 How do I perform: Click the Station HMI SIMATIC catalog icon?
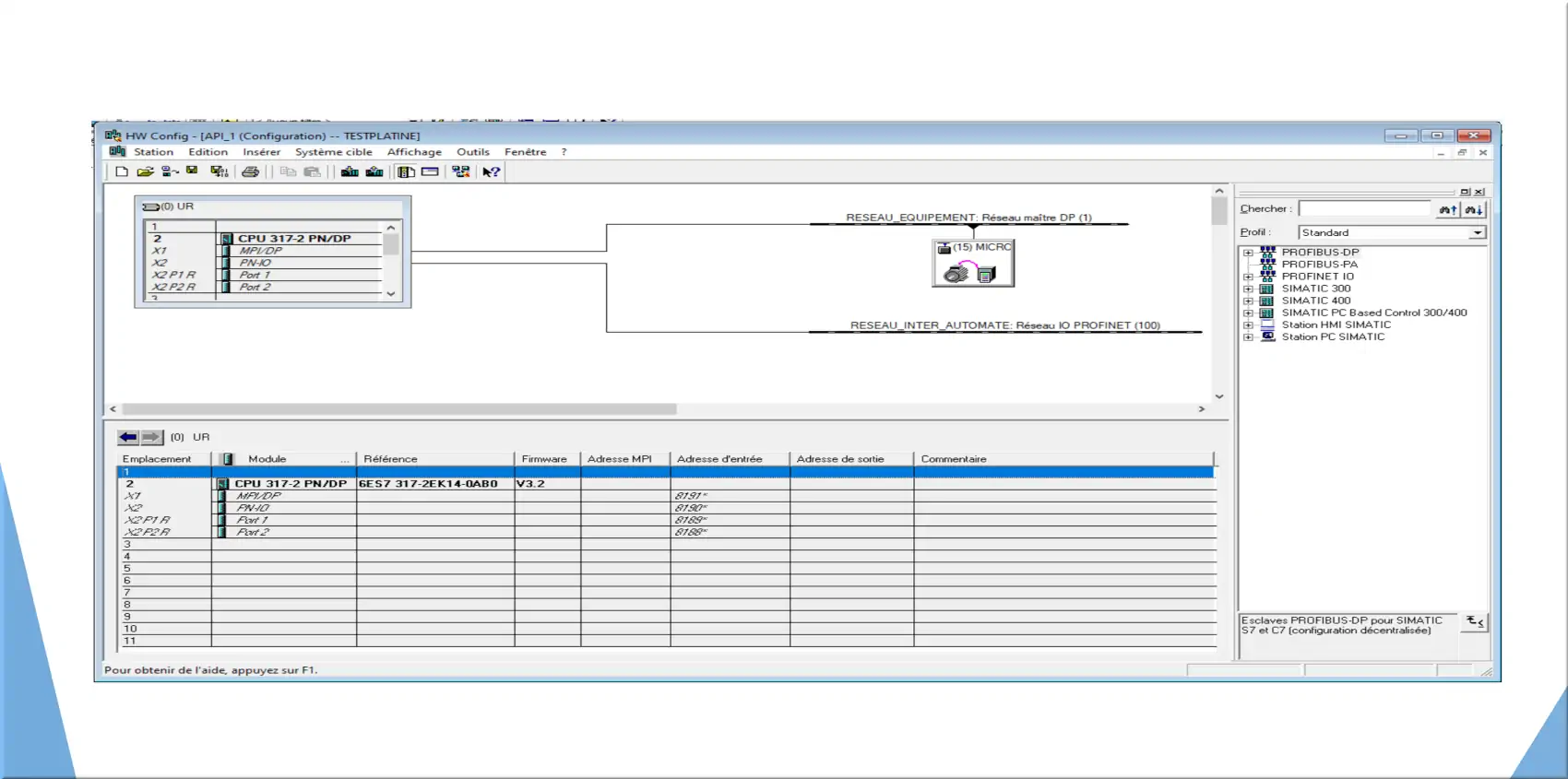click(x=1267, y=325)
